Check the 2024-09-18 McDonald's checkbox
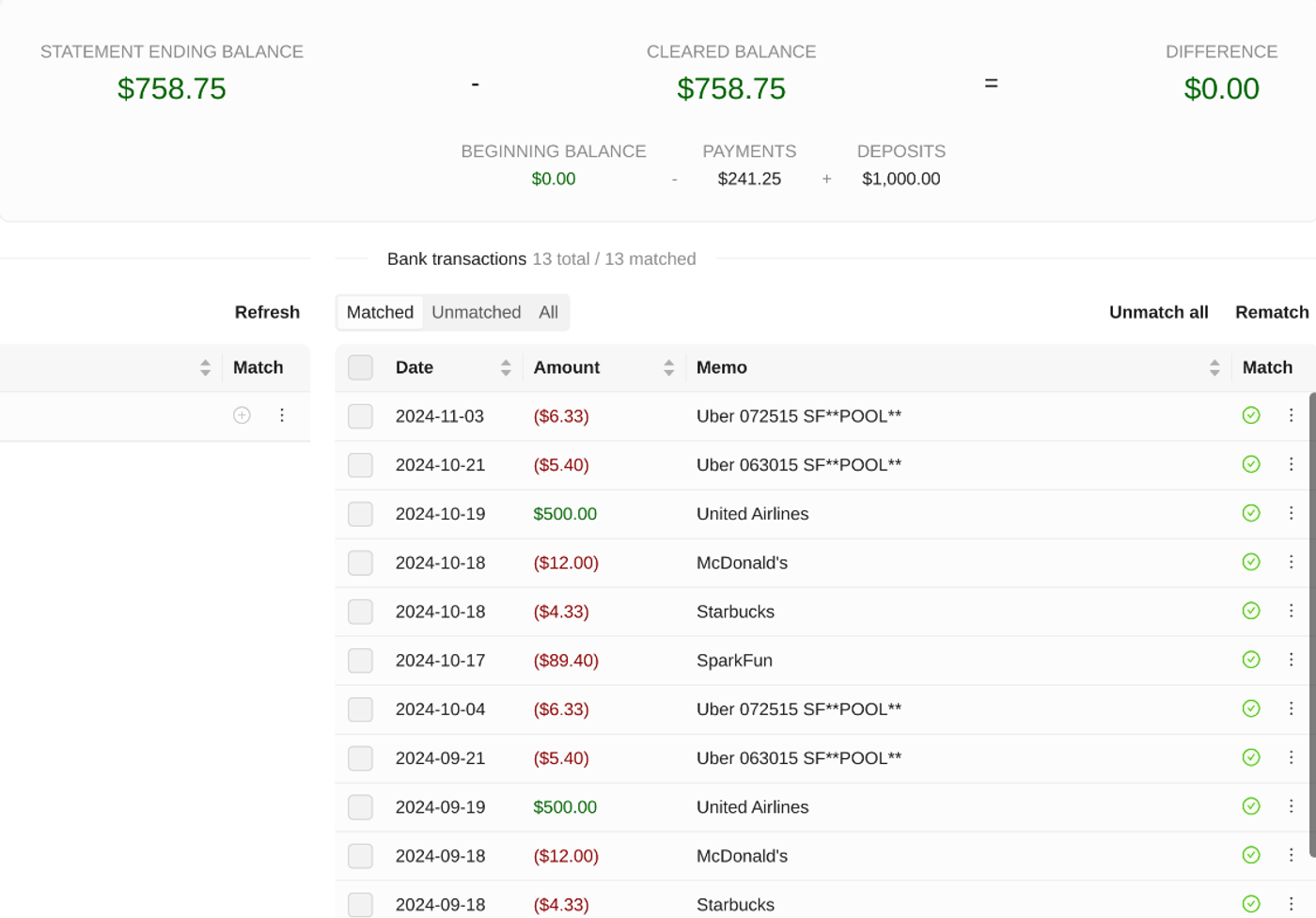1316x918 pixels. (x=360, y=856)
